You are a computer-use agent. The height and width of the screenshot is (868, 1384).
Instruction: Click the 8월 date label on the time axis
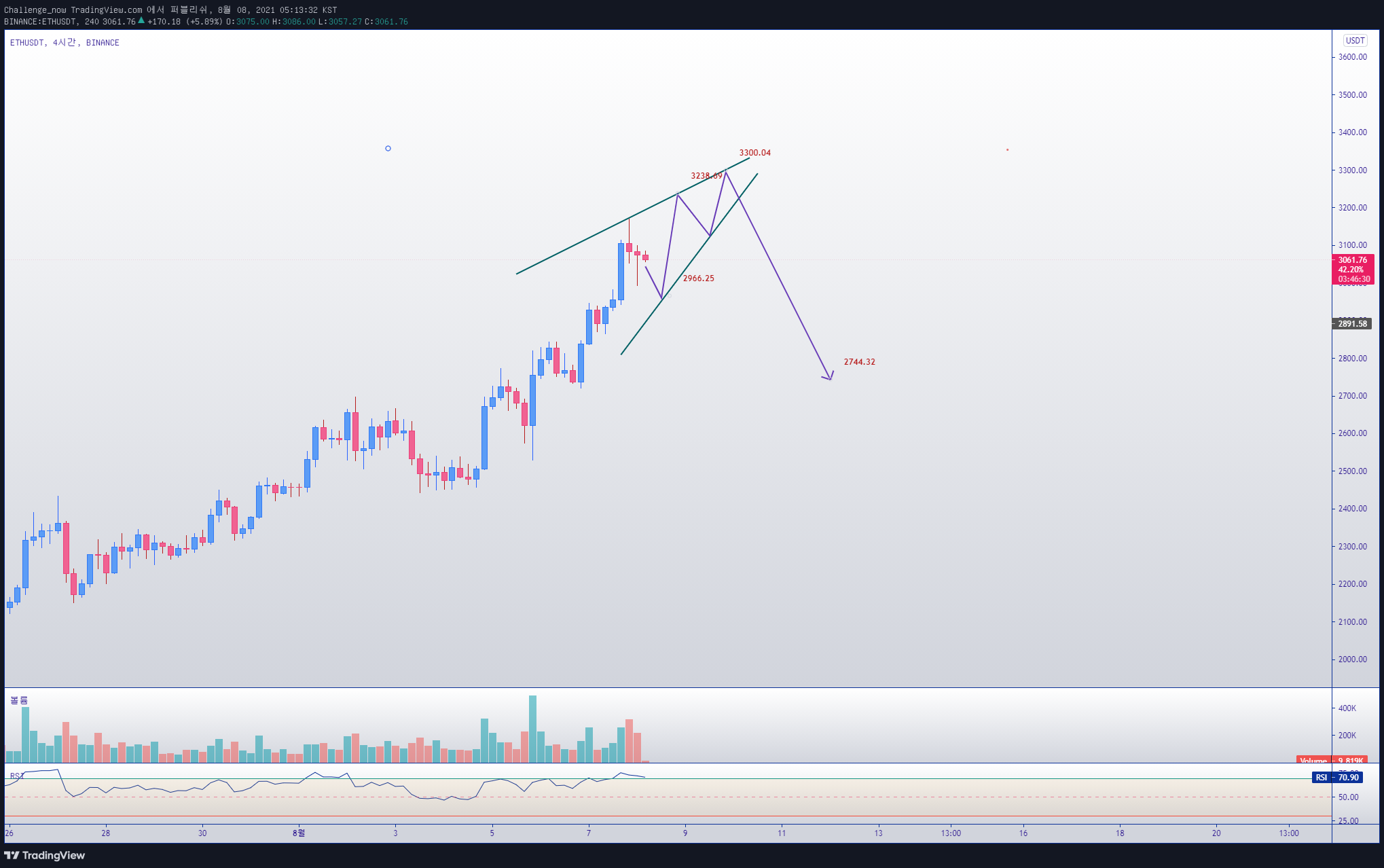pyautogui.click(x=299, y=833)
